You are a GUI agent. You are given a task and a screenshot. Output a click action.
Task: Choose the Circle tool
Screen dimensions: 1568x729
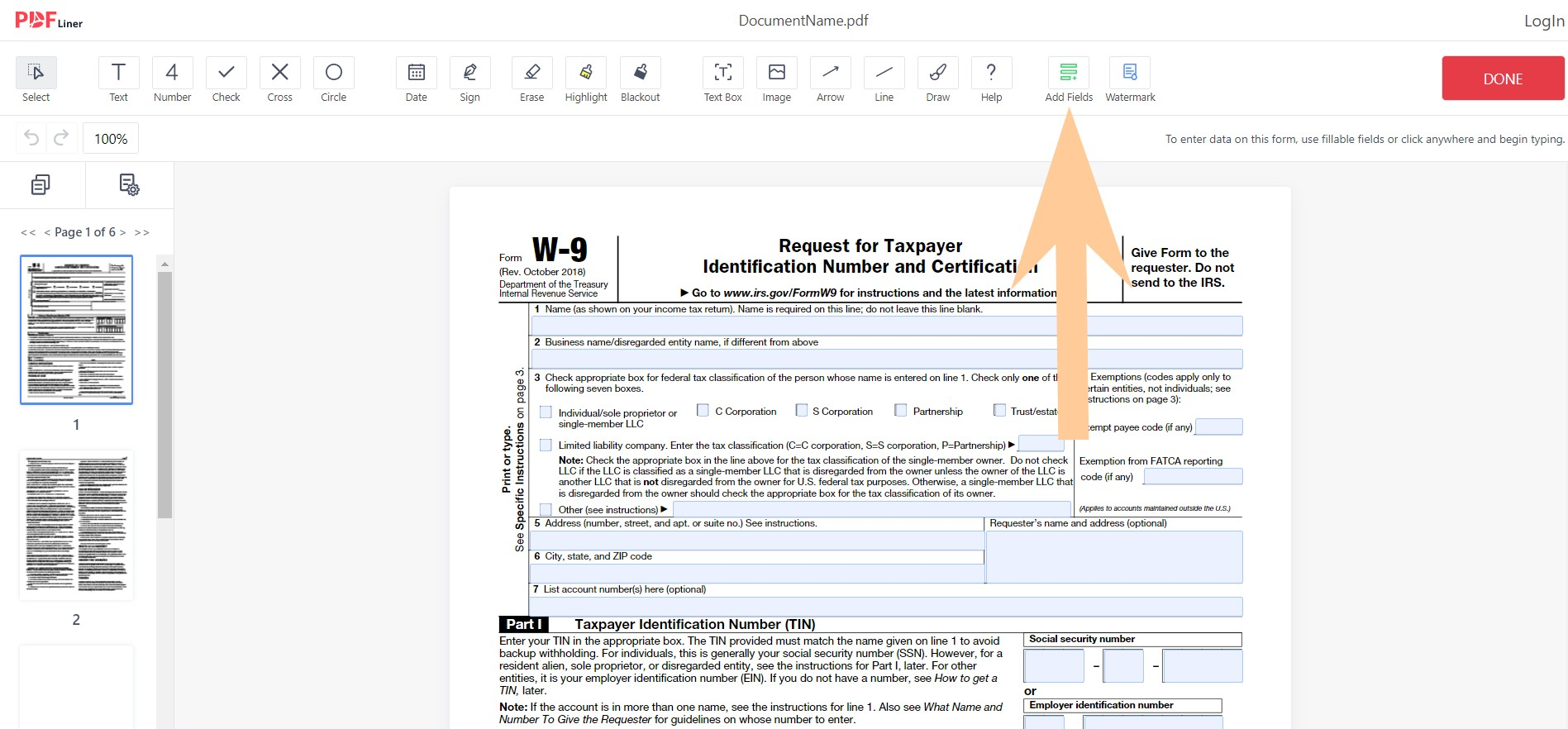point(334,80)
